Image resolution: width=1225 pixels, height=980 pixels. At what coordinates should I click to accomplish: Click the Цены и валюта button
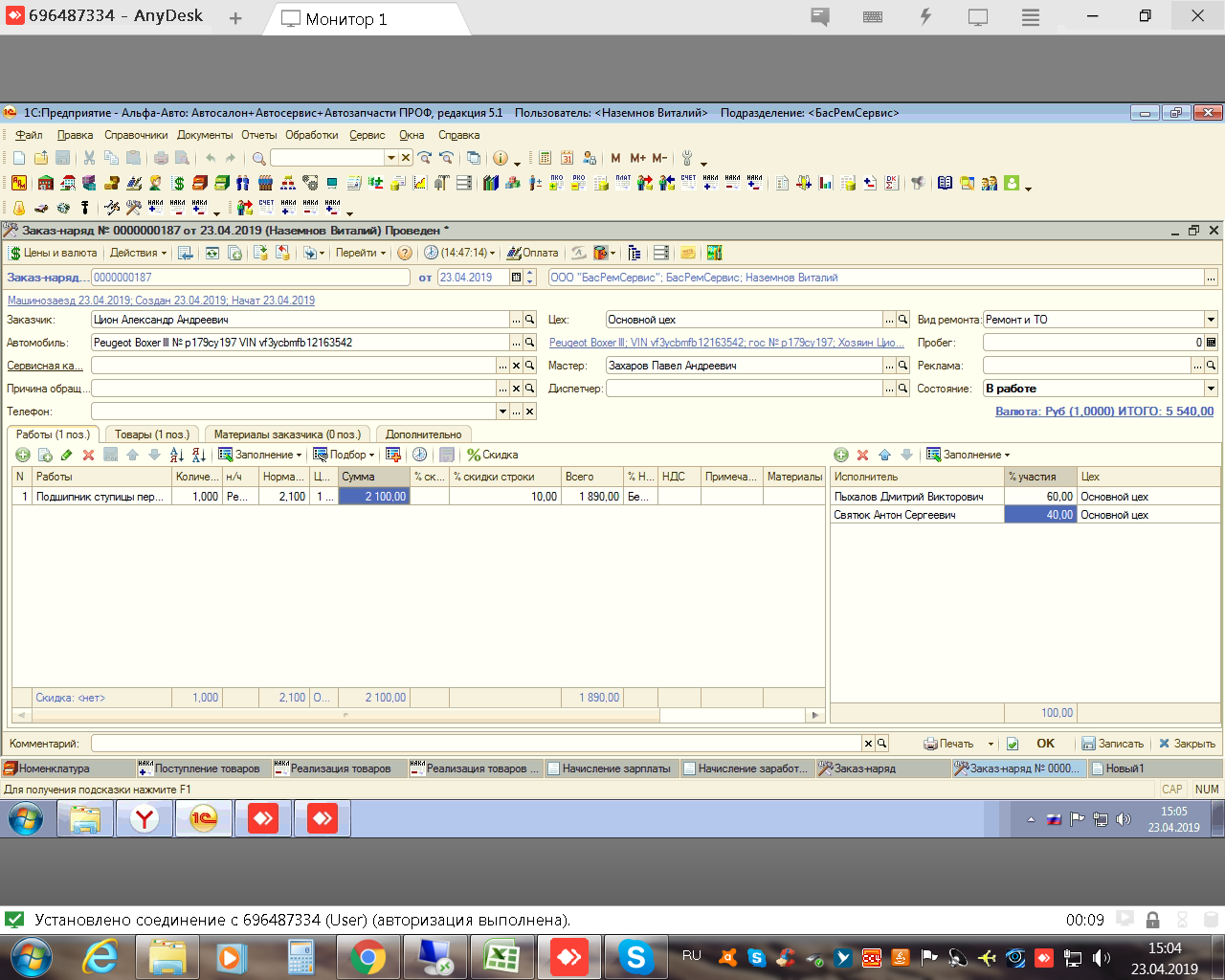(53, 253)
